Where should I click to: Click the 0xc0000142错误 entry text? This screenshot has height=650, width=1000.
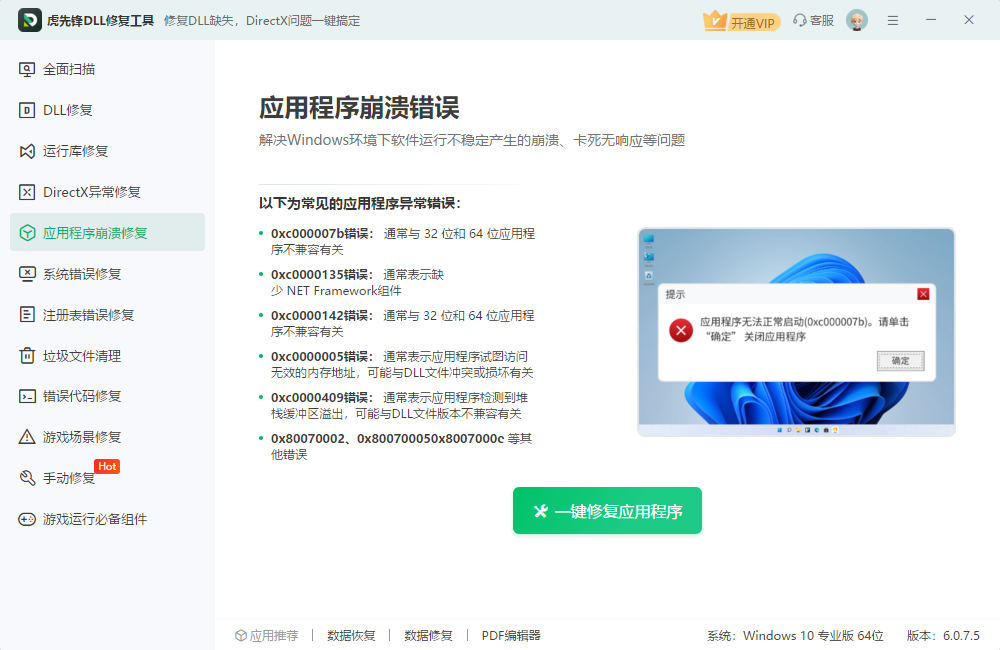tap(402, 323)
